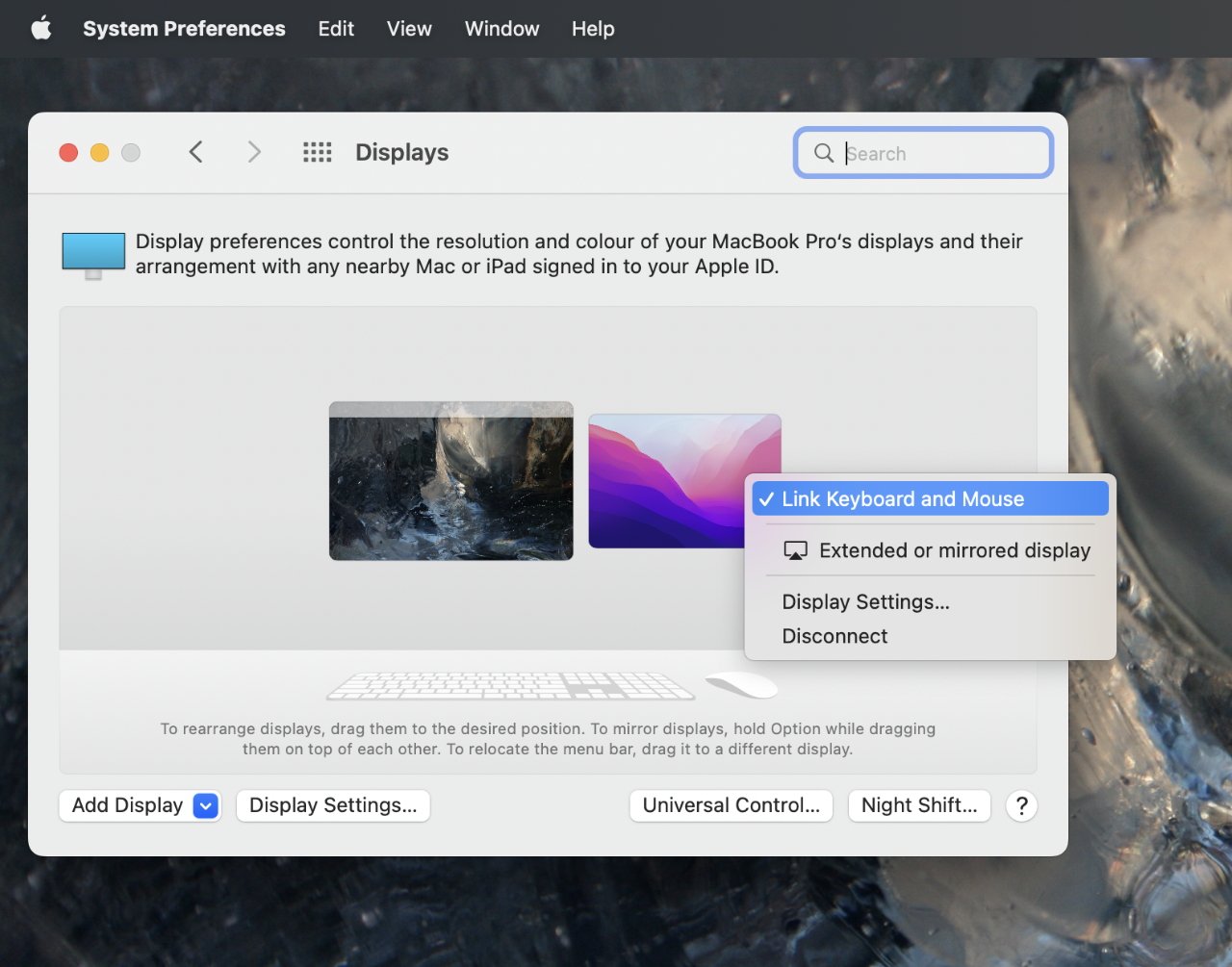Minimize the Displays window
This screenshot has height=967, width=1232.
pyautogui.click(x=100, y=152)
